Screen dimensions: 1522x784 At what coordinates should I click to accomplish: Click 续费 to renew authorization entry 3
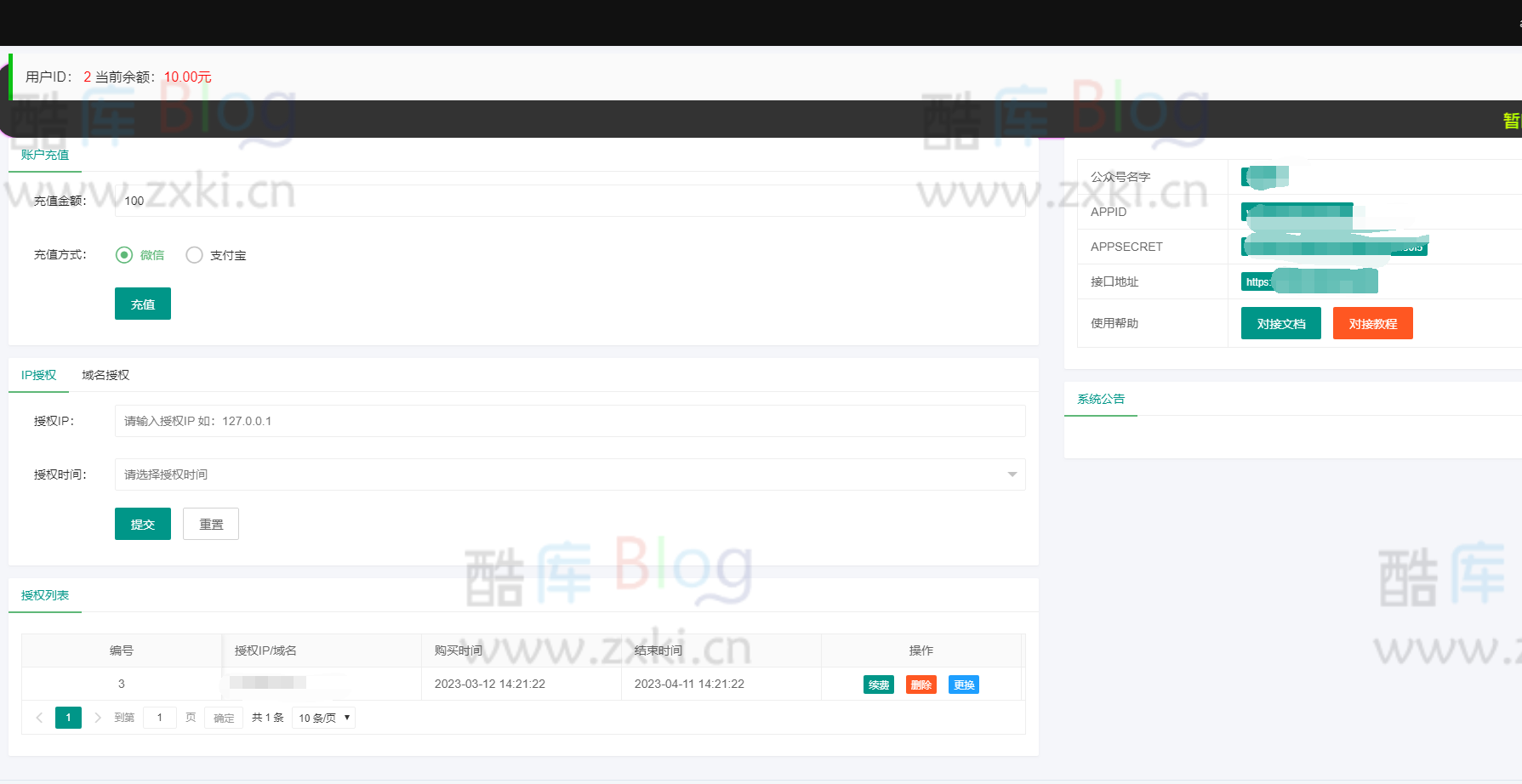[x=879, y=684]
